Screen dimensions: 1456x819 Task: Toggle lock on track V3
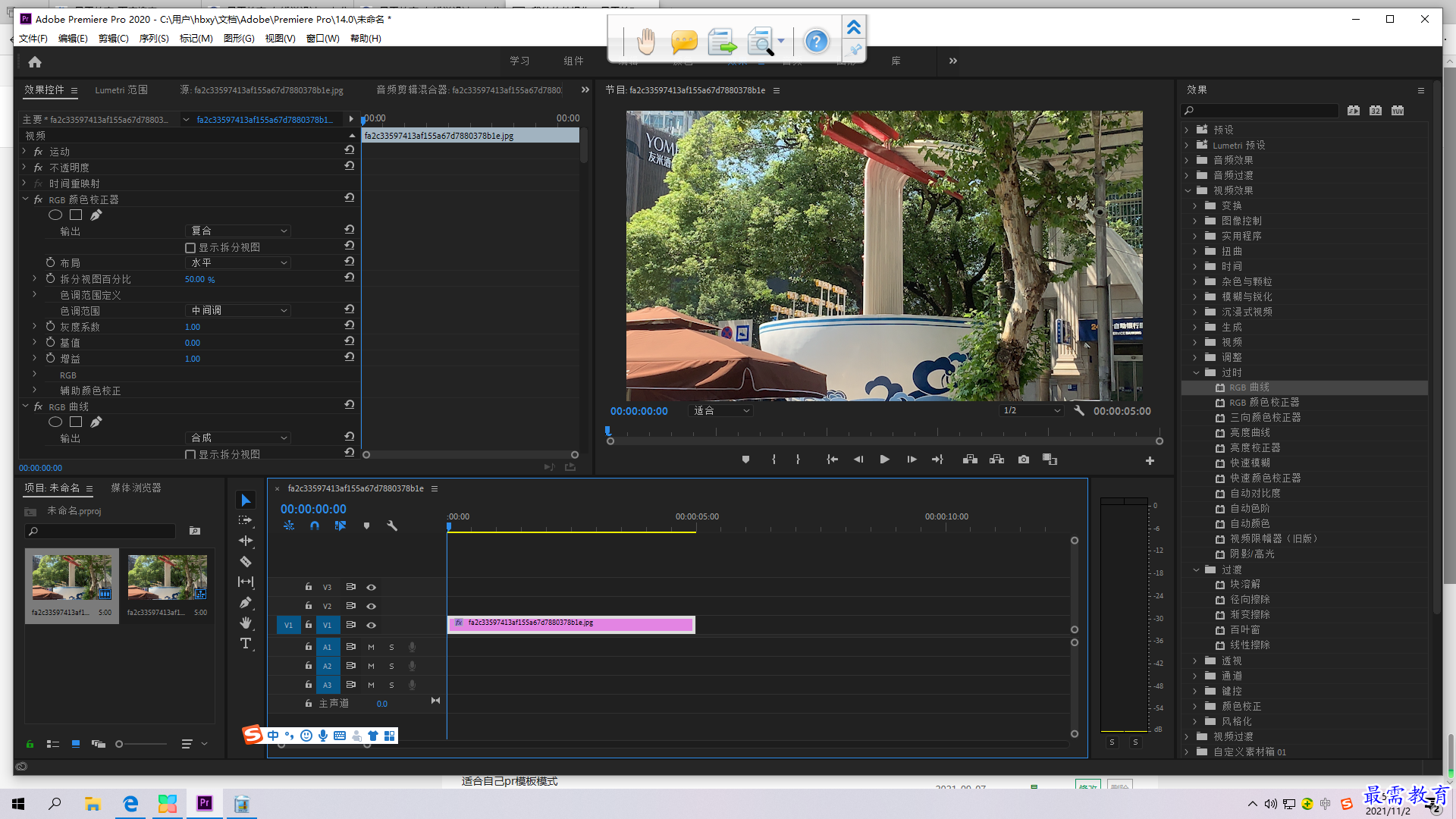[x=309, y=587]
